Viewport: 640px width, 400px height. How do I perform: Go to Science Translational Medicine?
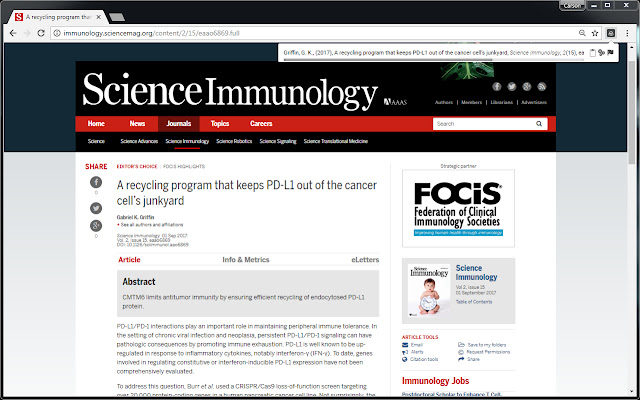(x=336, y=141)
